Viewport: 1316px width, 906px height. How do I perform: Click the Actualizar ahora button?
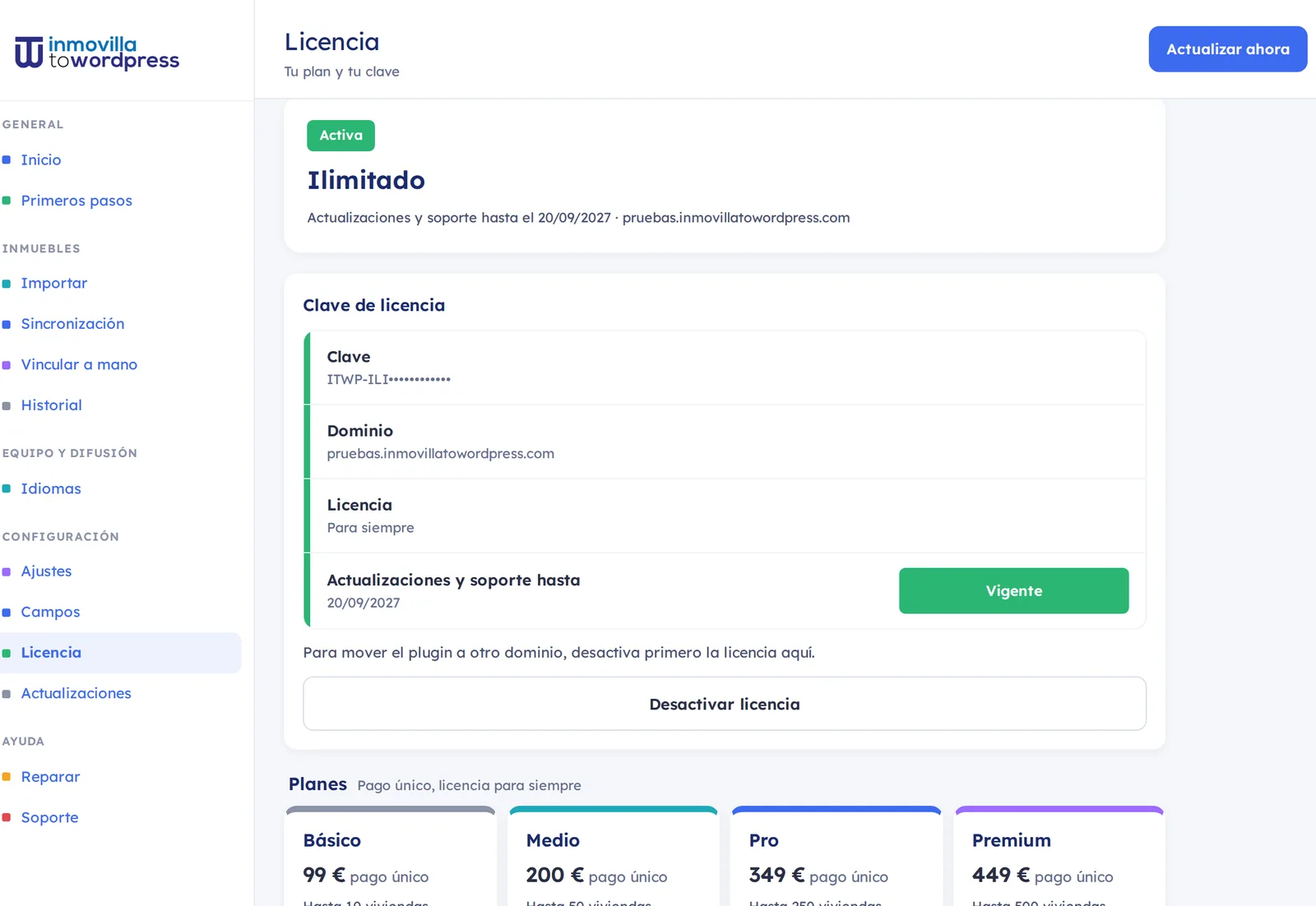pyautogui.click(x=1228, y=49)
